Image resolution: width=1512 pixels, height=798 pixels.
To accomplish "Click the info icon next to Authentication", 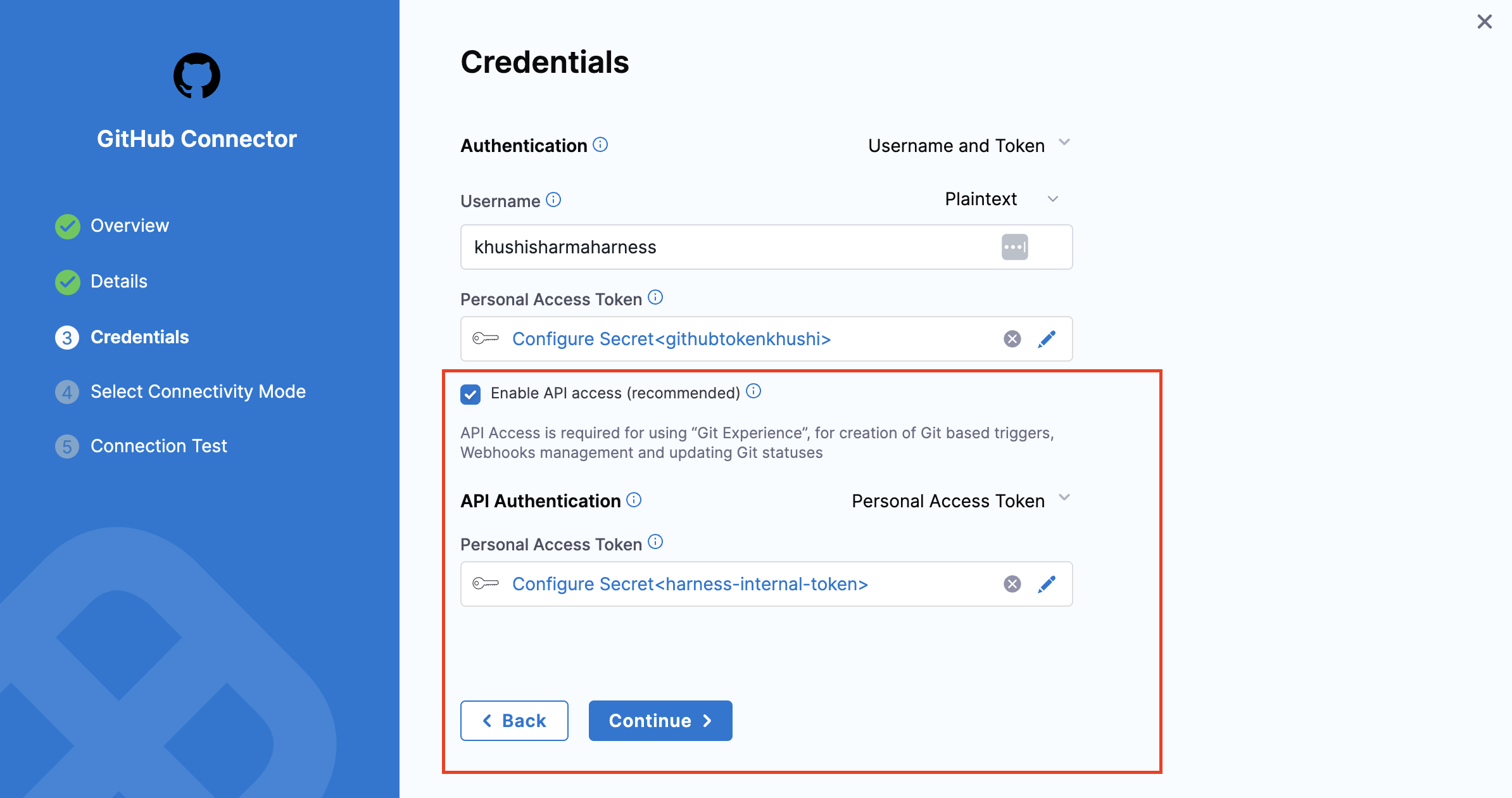I will pyautogui.click(x=600, y=145).
